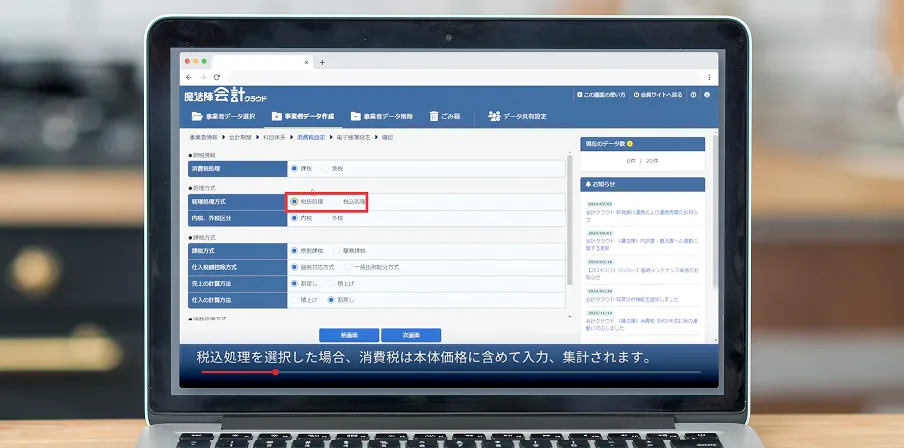Open この画面の使い方 help link

pos(601,95)
